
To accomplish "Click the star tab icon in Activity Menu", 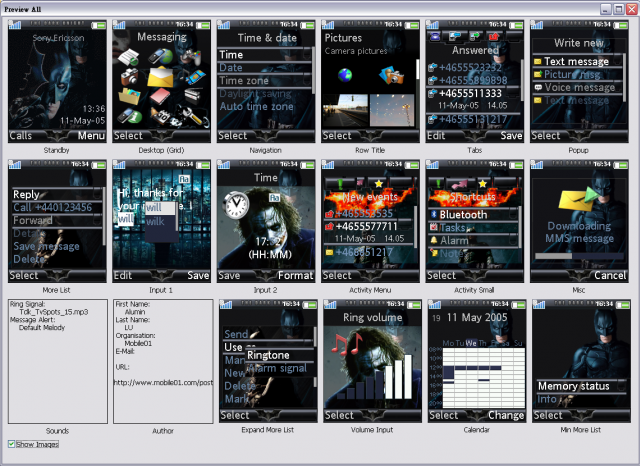I will tap(378, 184).
